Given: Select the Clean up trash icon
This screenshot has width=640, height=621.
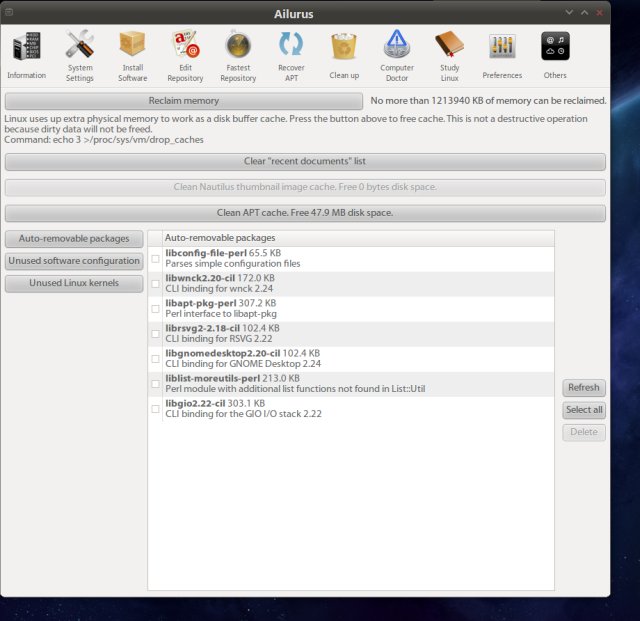Looking at the screenshot, I should pyautogui.click(x=344, y=46).
